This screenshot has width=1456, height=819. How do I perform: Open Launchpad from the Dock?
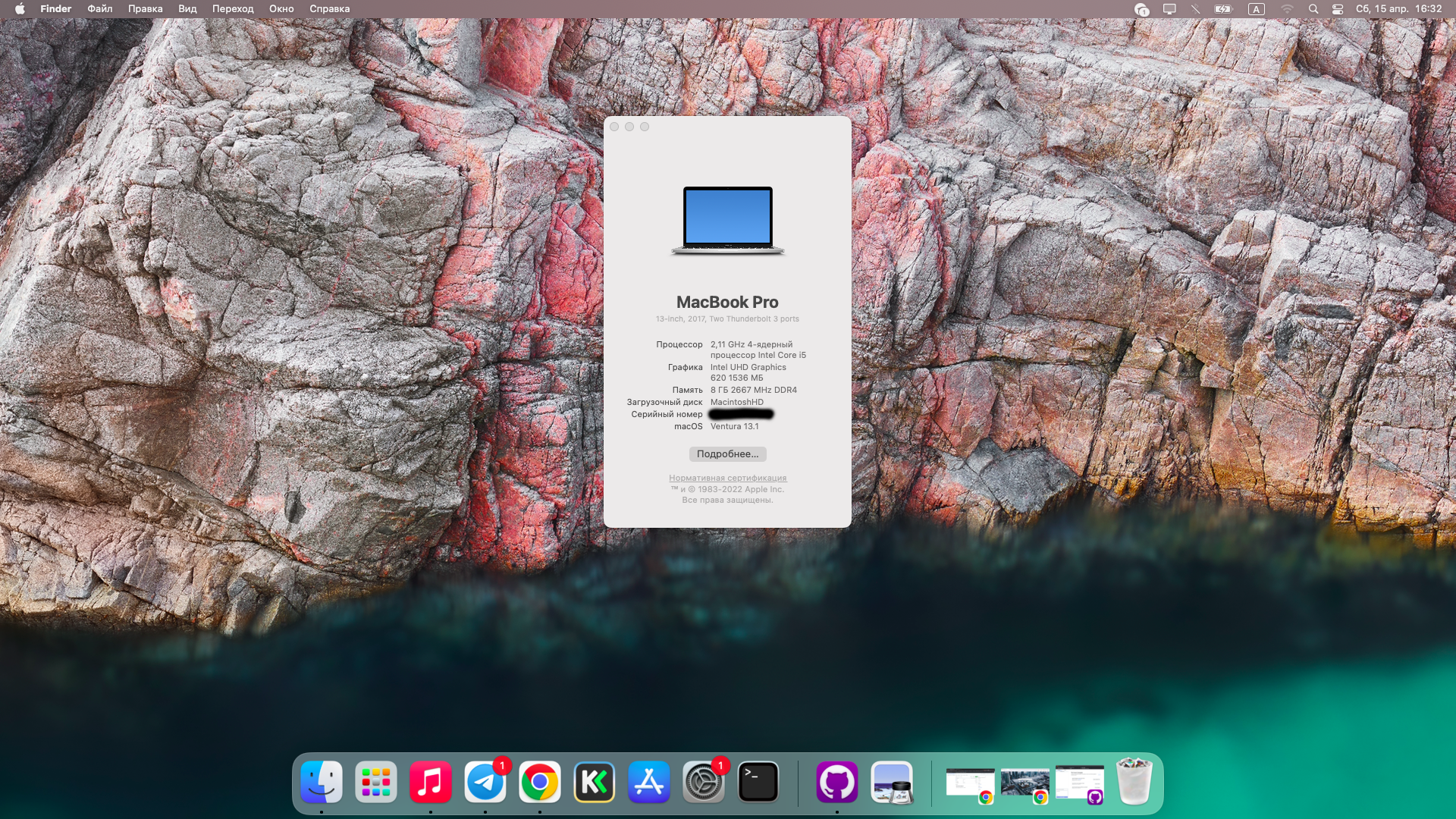[376, 782]
